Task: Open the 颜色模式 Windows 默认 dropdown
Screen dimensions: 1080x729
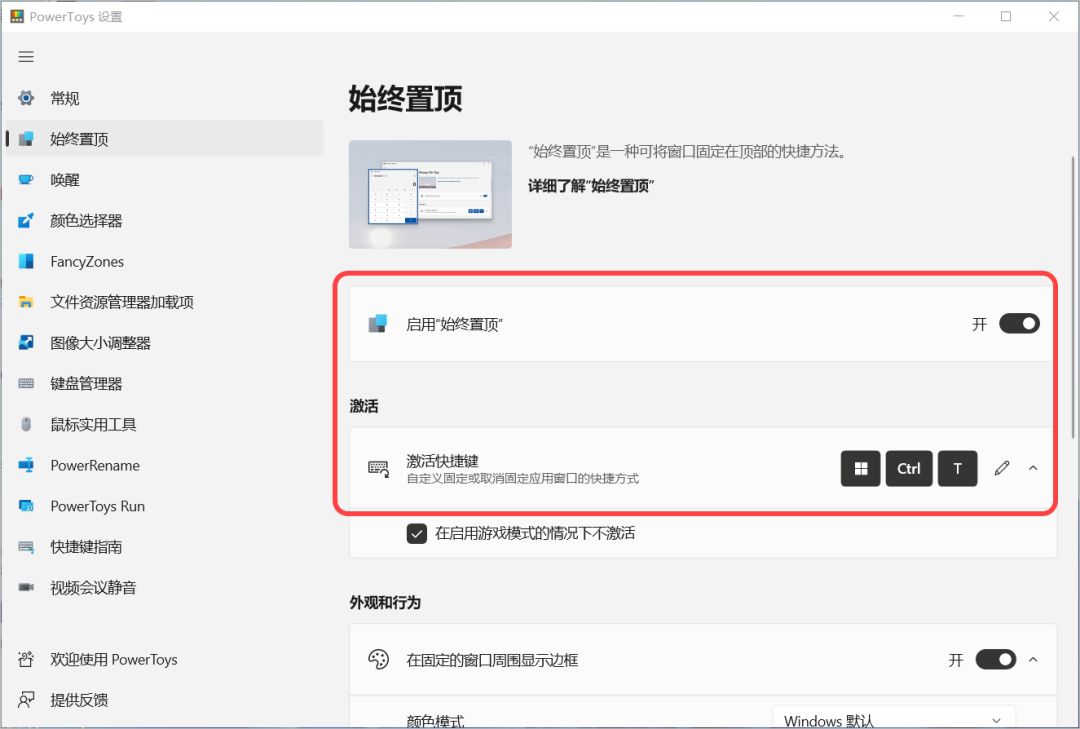Action: [x=894, y=718]
